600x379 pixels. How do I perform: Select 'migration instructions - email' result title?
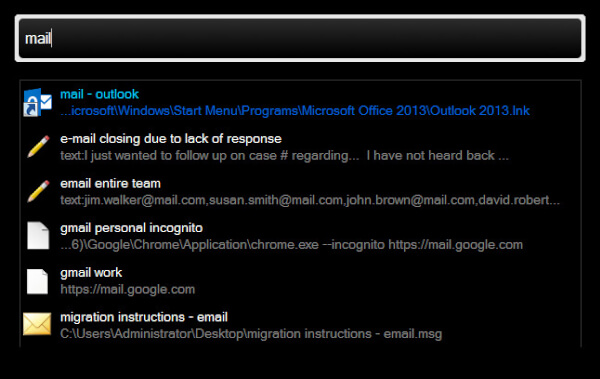(x=144, y=317)
